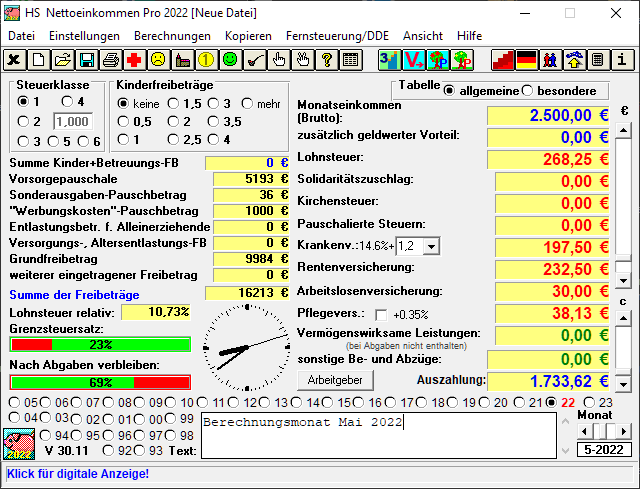Screen dimensions: 640x489
Task: Select the 'besondere' Tabelle option
Action: pyautogui.click(x=528, y=91)
